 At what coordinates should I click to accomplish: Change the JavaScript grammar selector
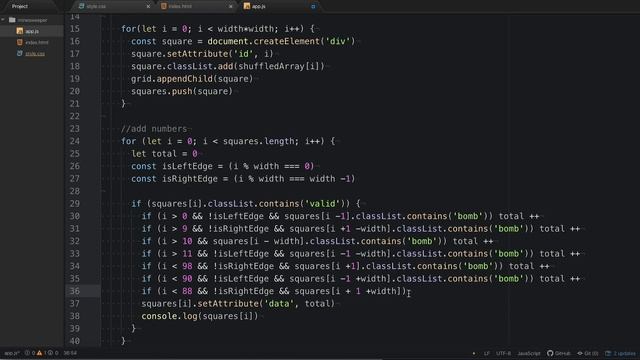click(529, 353)
